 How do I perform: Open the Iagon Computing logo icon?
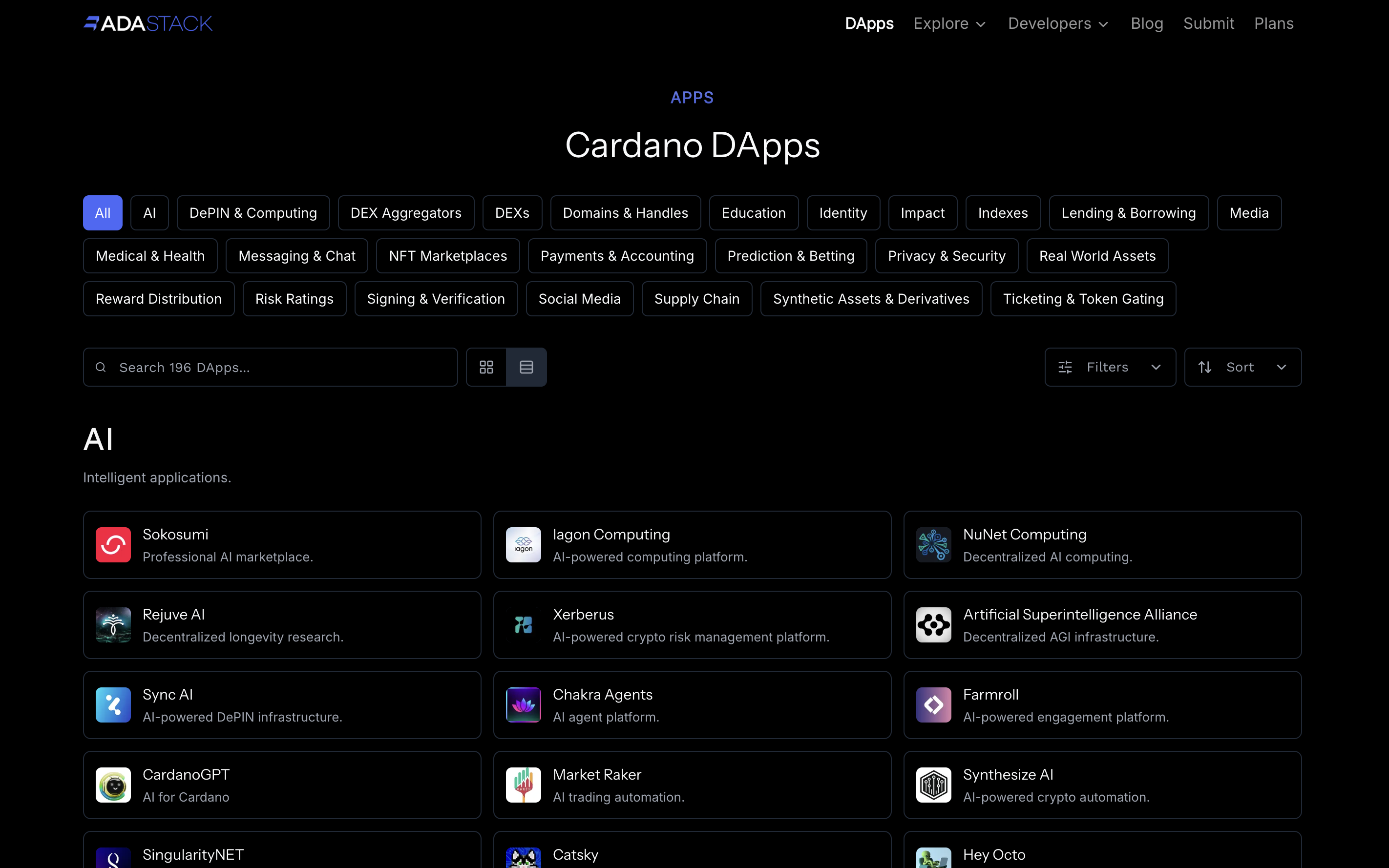click(523, 545)
